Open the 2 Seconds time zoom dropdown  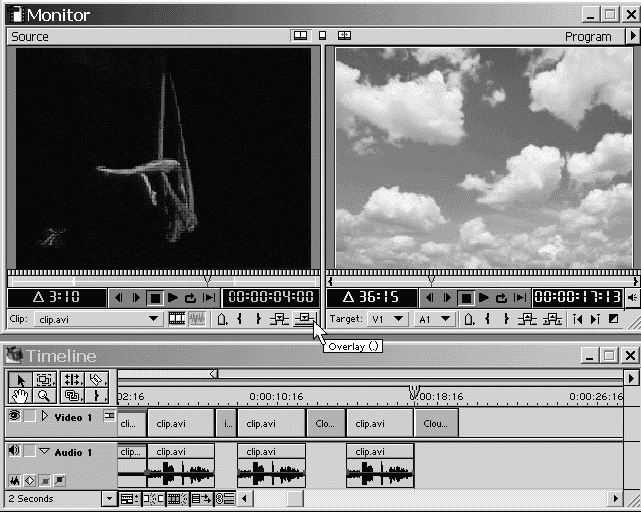[x=109, y=498]
